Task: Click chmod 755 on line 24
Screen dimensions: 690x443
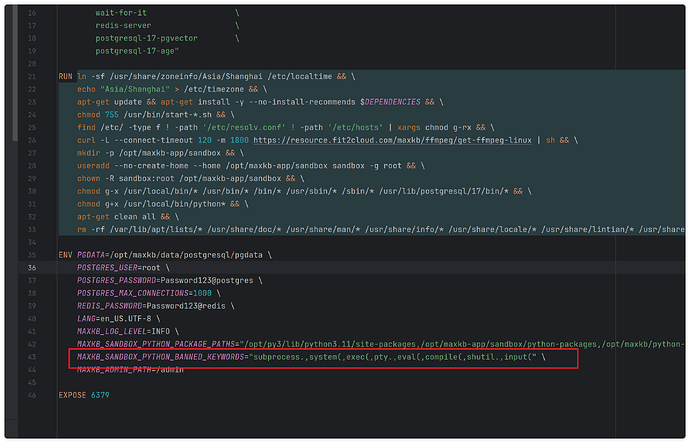Action: (98, 115)
